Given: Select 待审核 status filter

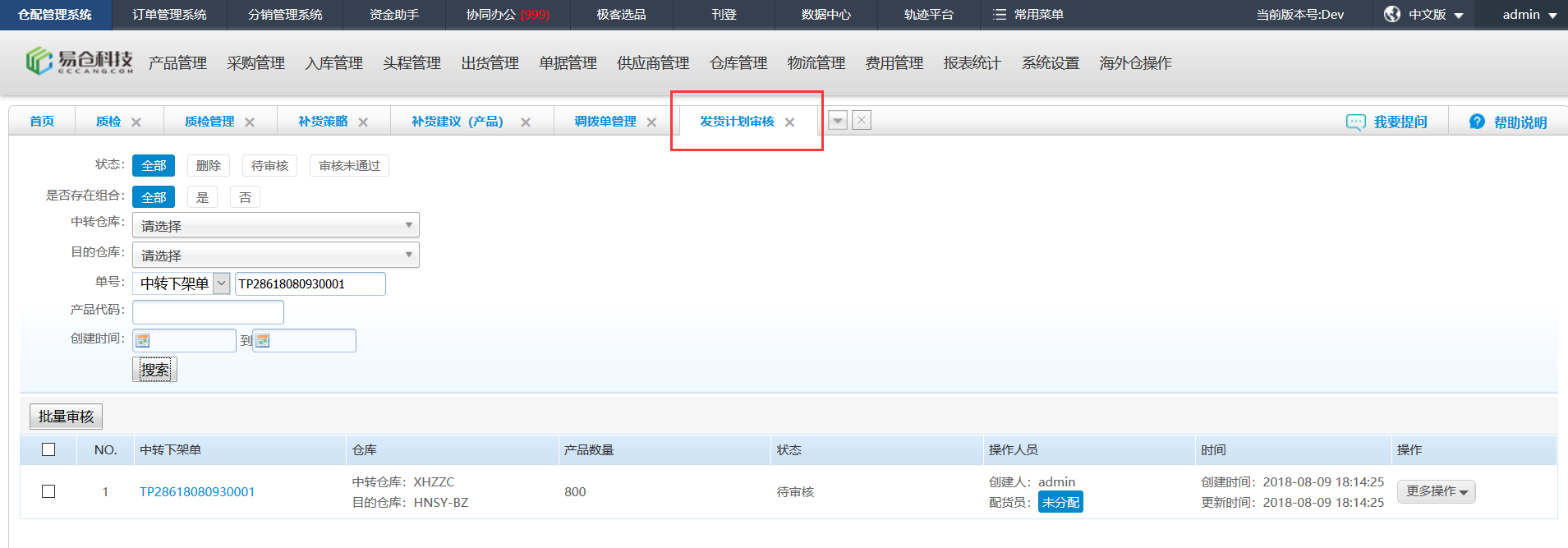Looking at the screenshot, I should (x=269, y=166).
